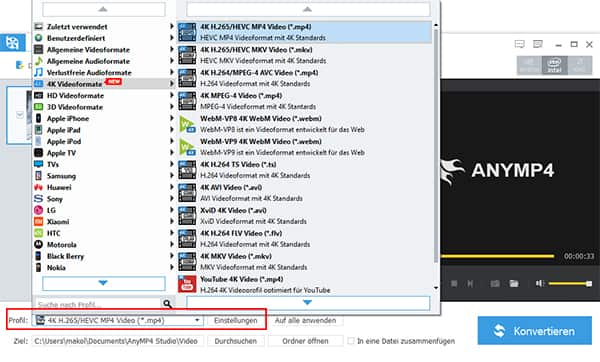Mute audio with the speaker icon

point(540,284)
